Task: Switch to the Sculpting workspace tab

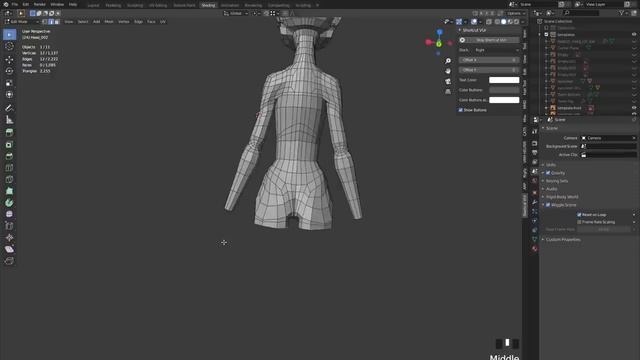Action: pyautogui.click(x=135, y=5)
